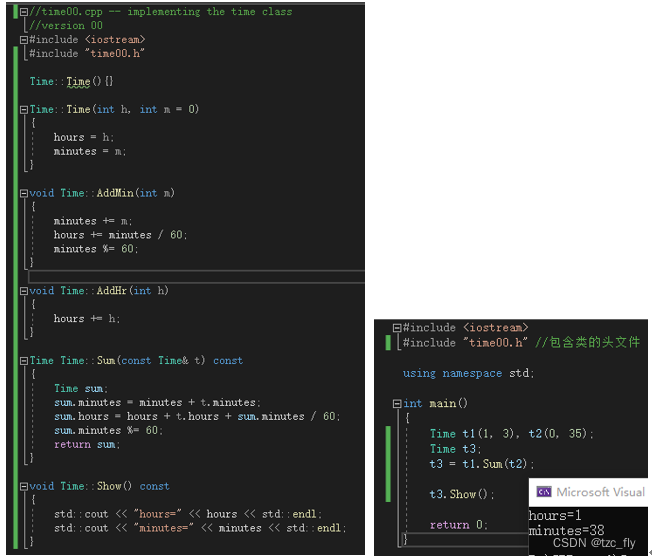This screenshot has width=652, height=560.
Task: Click the Microsoft Visual console title text
Action: 600,492
